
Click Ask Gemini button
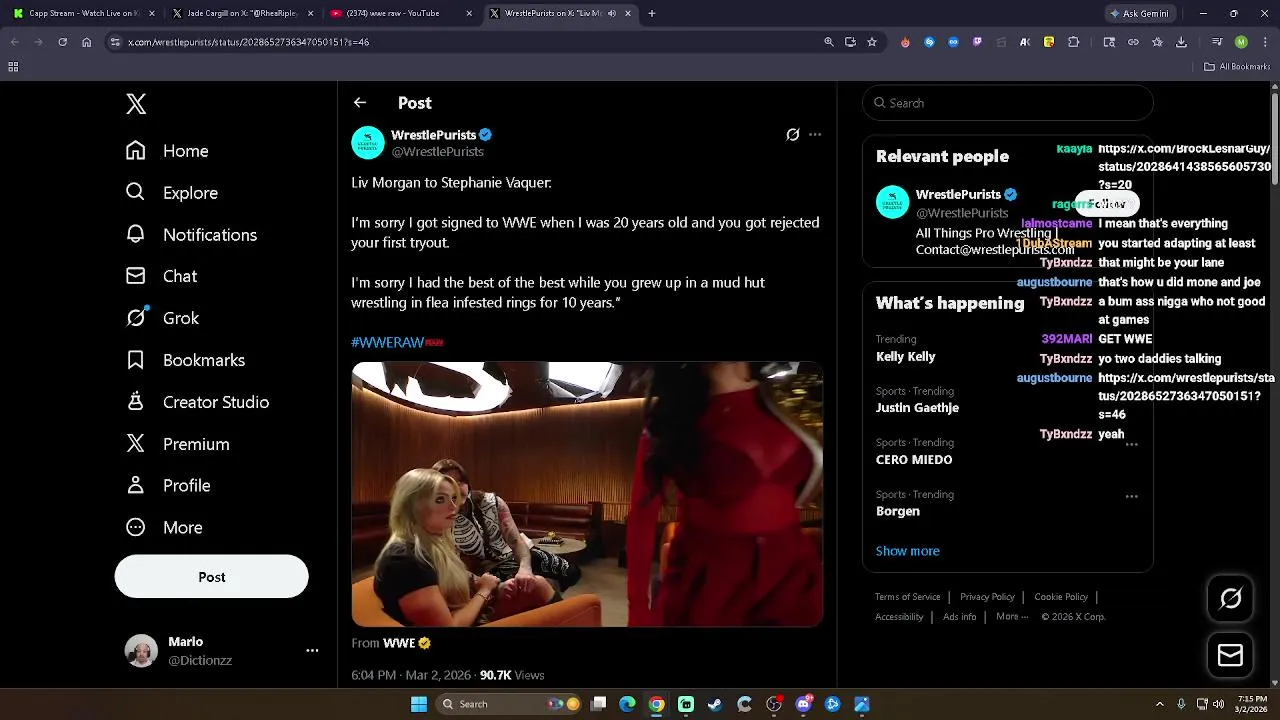tap(1139, 14)
